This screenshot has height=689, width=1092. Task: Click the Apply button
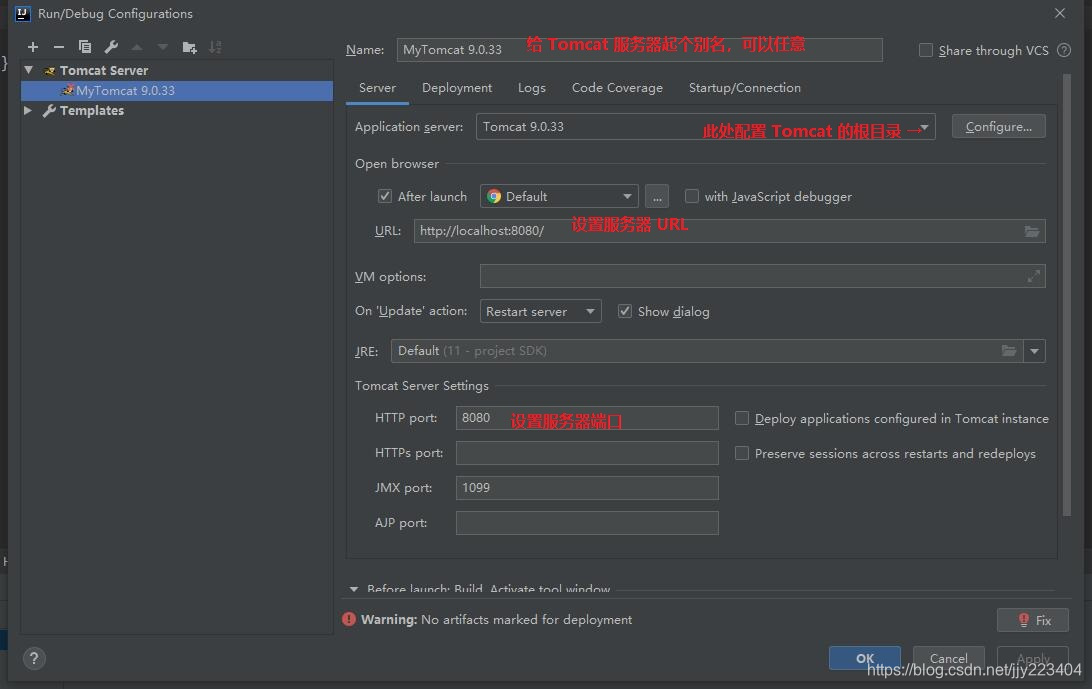point(1033,658)
